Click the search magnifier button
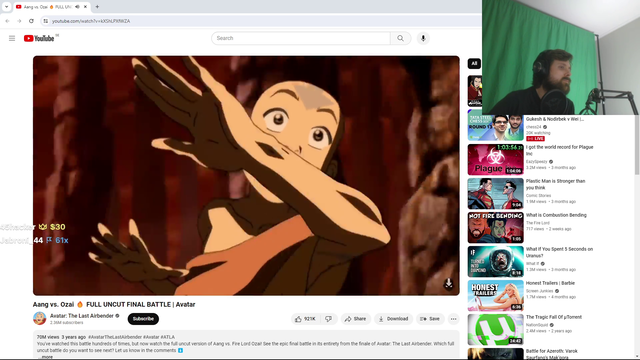The height and width of the screenshot is (360, 640). click(400, 38)
